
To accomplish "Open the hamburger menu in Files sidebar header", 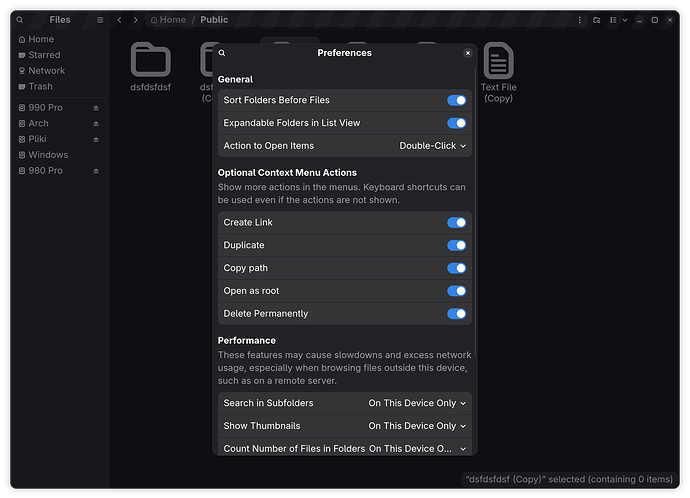I will click(100, 20).
